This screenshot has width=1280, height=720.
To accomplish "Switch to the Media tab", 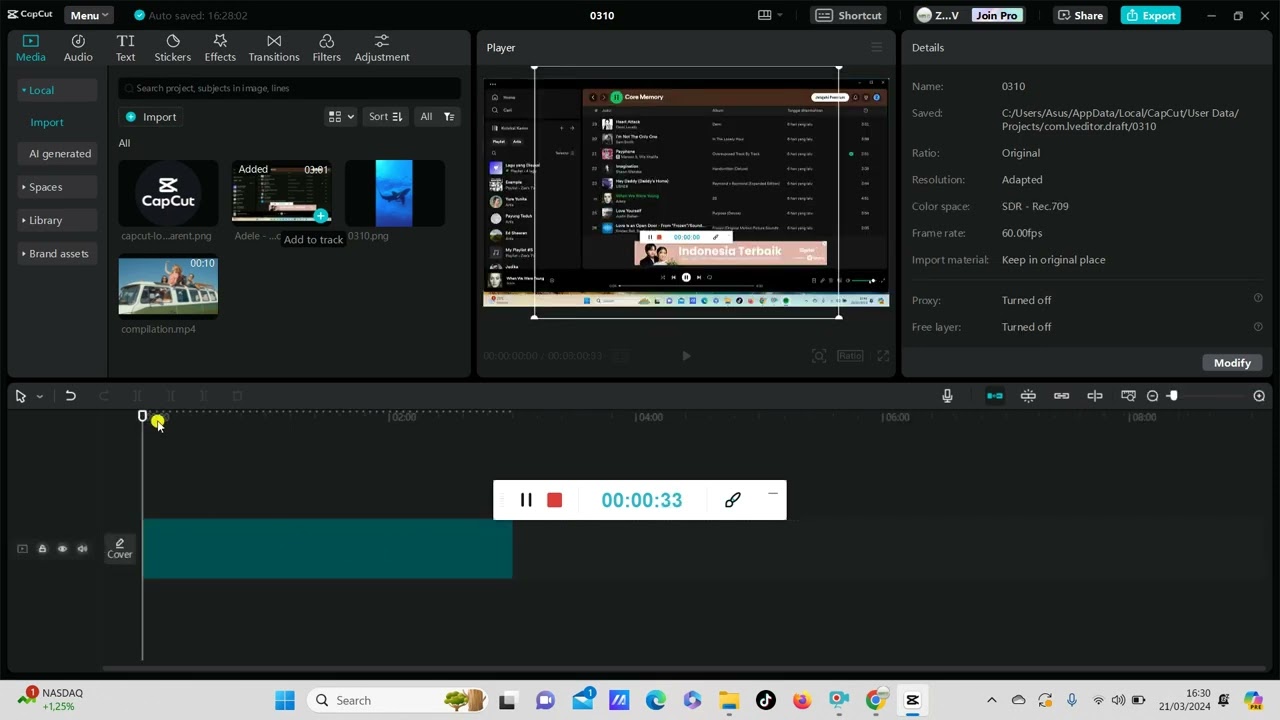I will tap(30, 47).
